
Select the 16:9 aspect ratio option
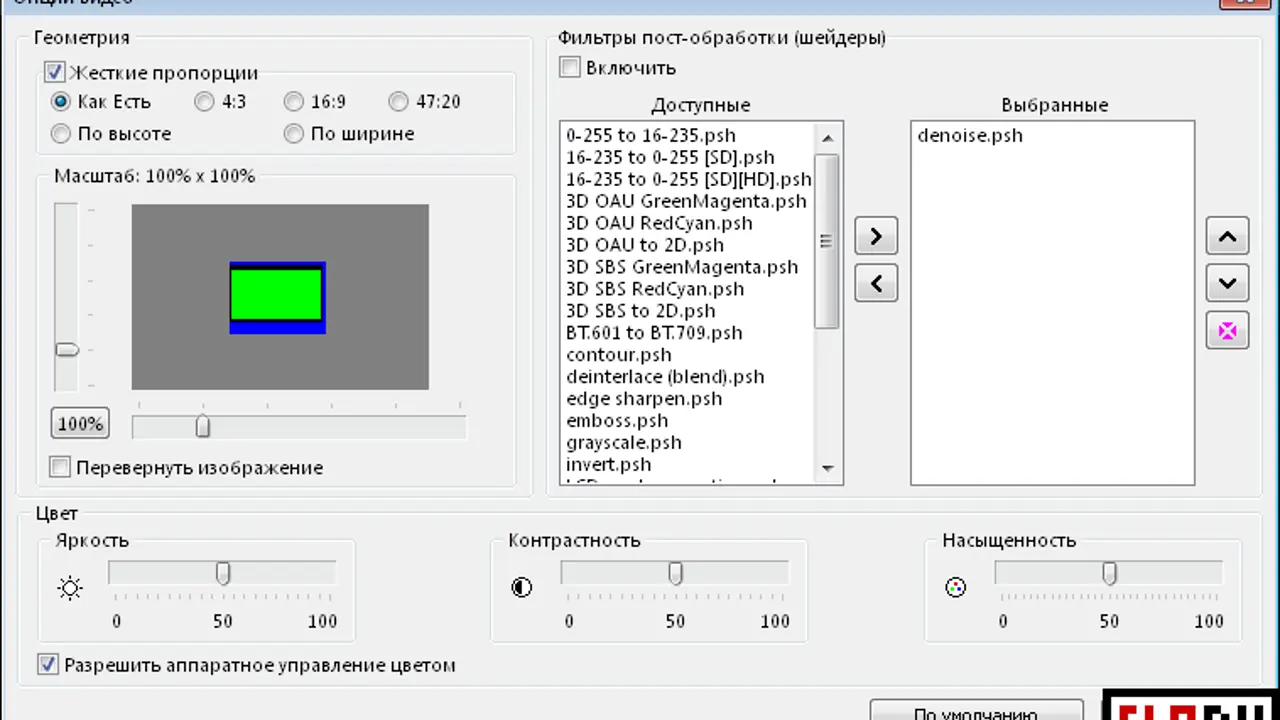[x=293, y=101]
